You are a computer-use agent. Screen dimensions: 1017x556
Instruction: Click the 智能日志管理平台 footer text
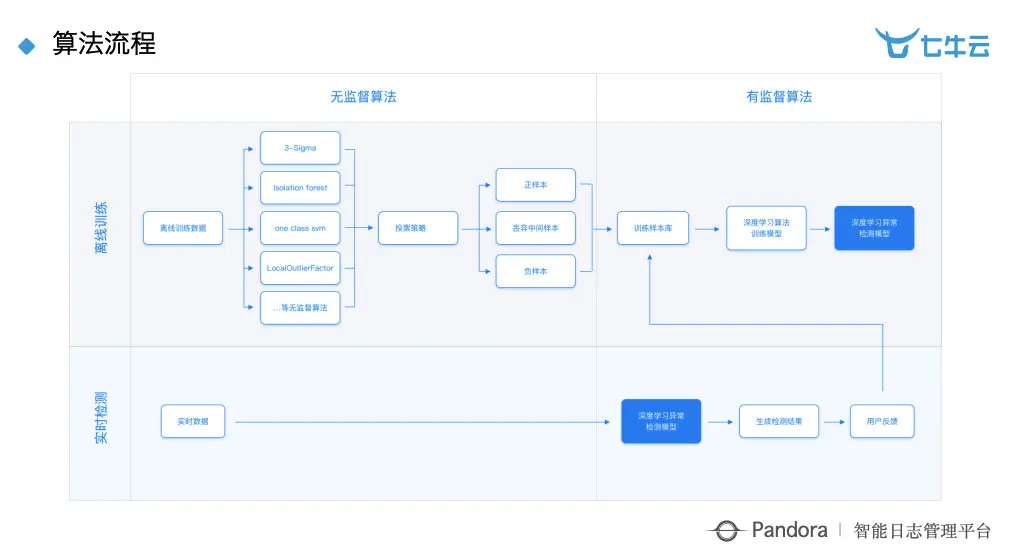tap(922, 531)
